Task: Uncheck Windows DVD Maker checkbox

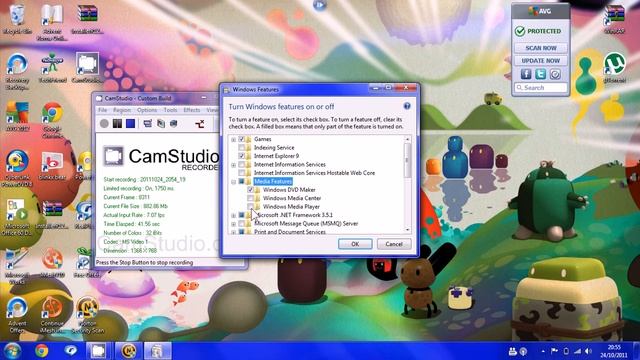Action: pyautogui.click(x=251, y=190)
